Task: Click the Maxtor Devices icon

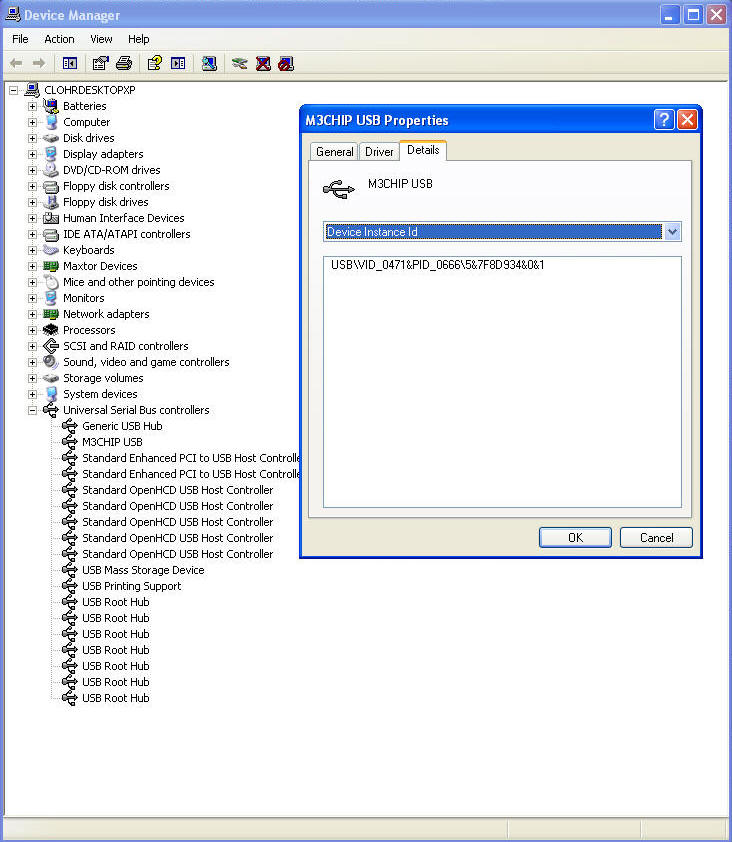Action: click(x=51, y=266)
